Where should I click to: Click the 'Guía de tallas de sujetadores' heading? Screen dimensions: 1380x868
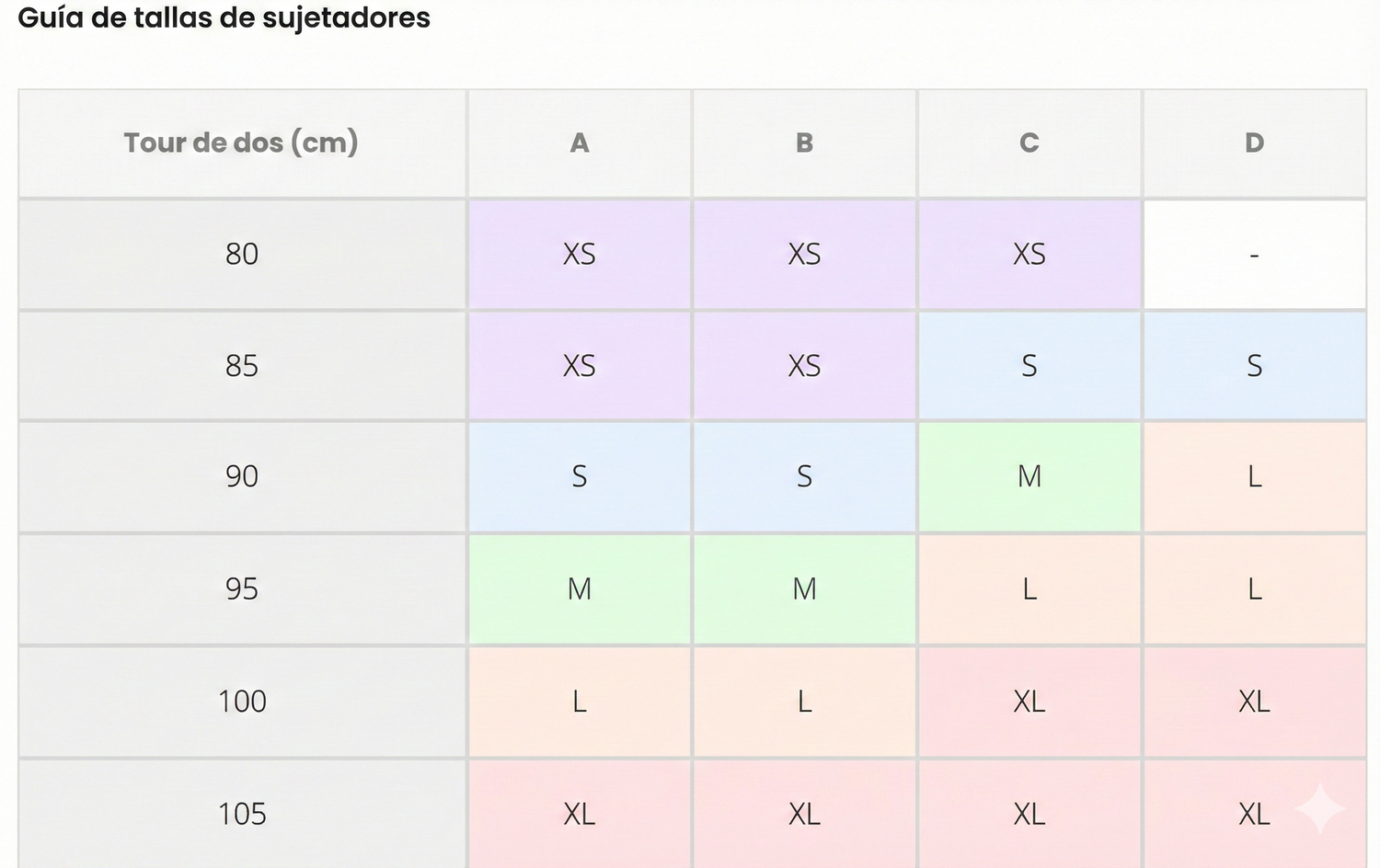coord(224,17)
